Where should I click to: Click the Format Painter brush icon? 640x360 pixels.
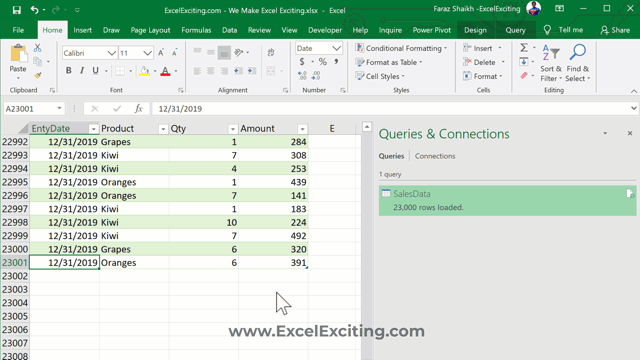[x=38, y=76]
